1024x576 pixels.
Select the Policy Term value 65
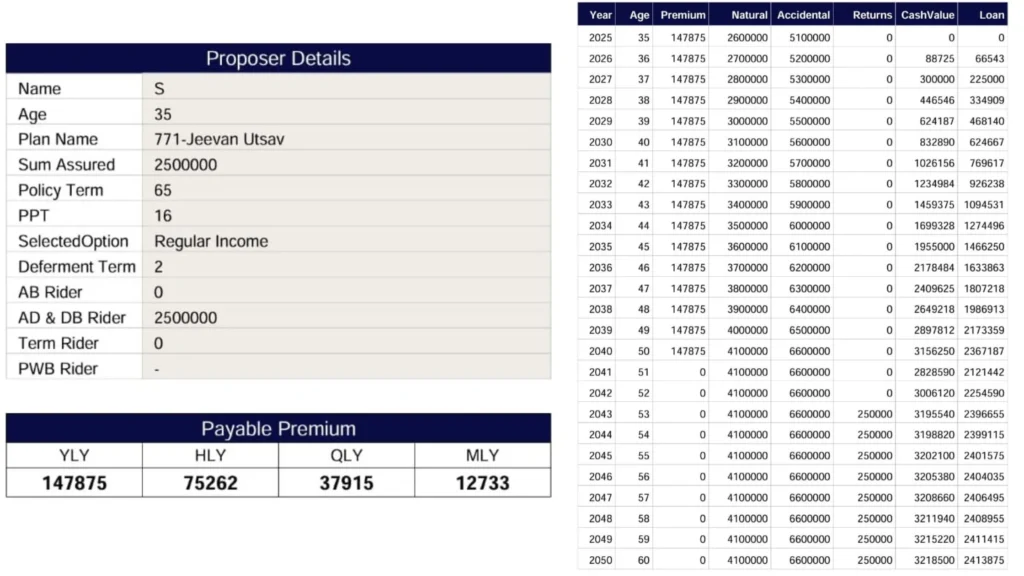point(163,190)
